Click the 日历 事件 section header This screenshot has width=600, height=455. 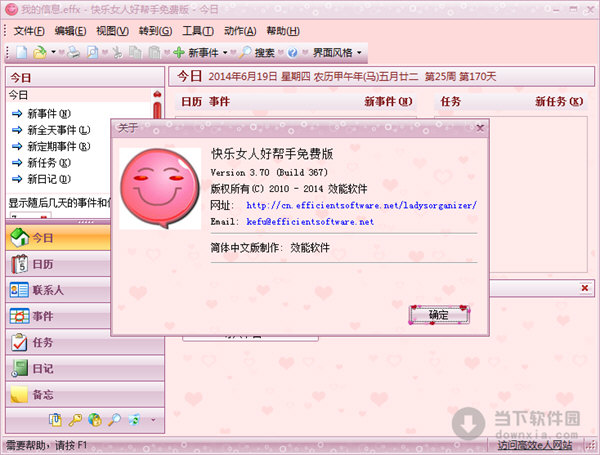(205, 101)
